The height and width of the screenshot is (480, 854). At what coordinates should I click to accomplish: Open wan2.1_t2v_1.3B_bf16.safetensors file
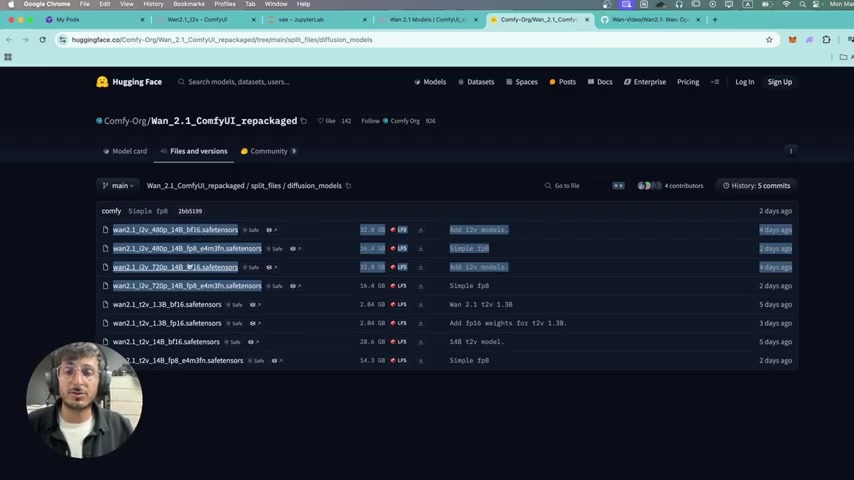tap(167, 305)
